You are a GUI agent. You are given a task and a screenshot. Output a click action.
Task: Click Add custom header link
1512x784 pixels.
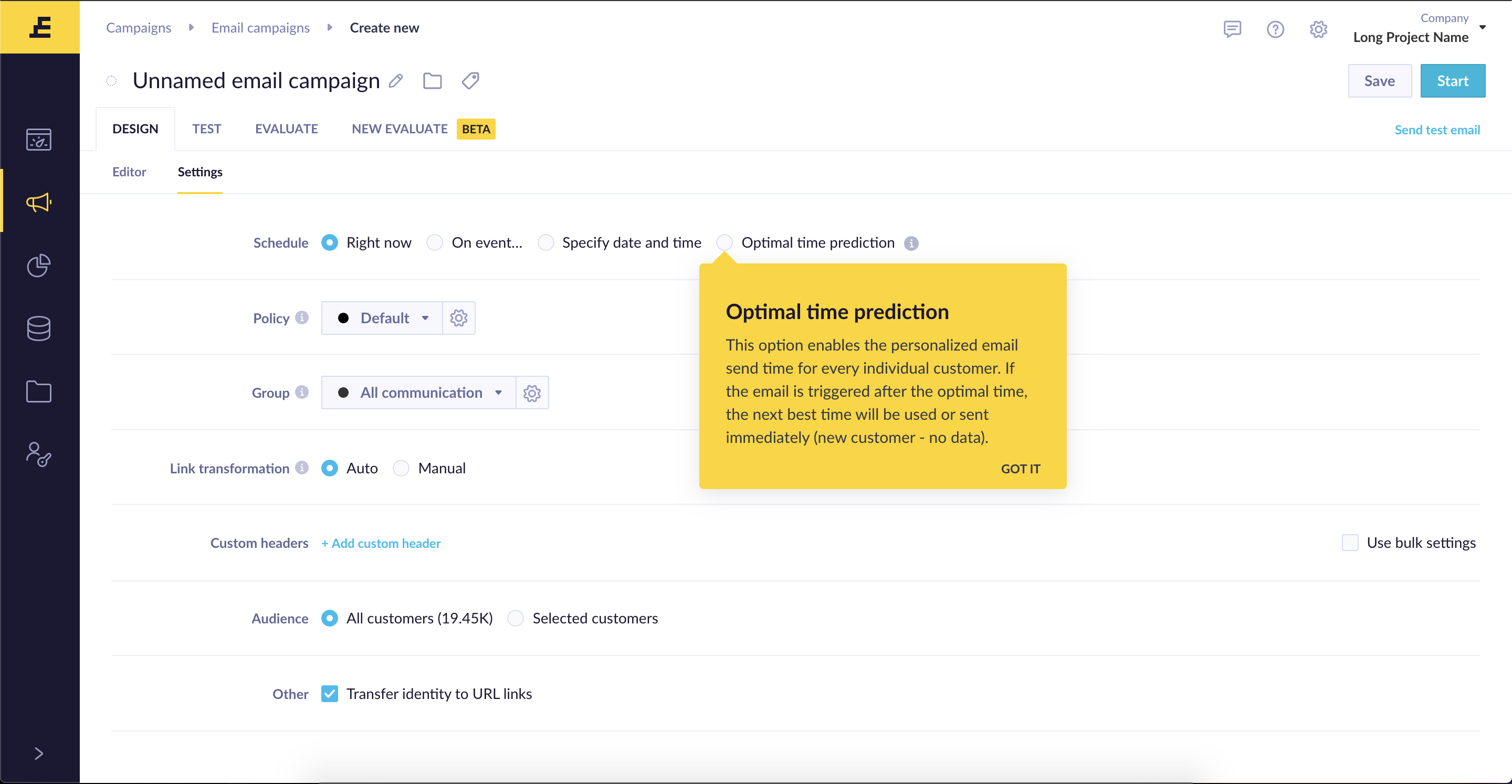coord(381,543)
